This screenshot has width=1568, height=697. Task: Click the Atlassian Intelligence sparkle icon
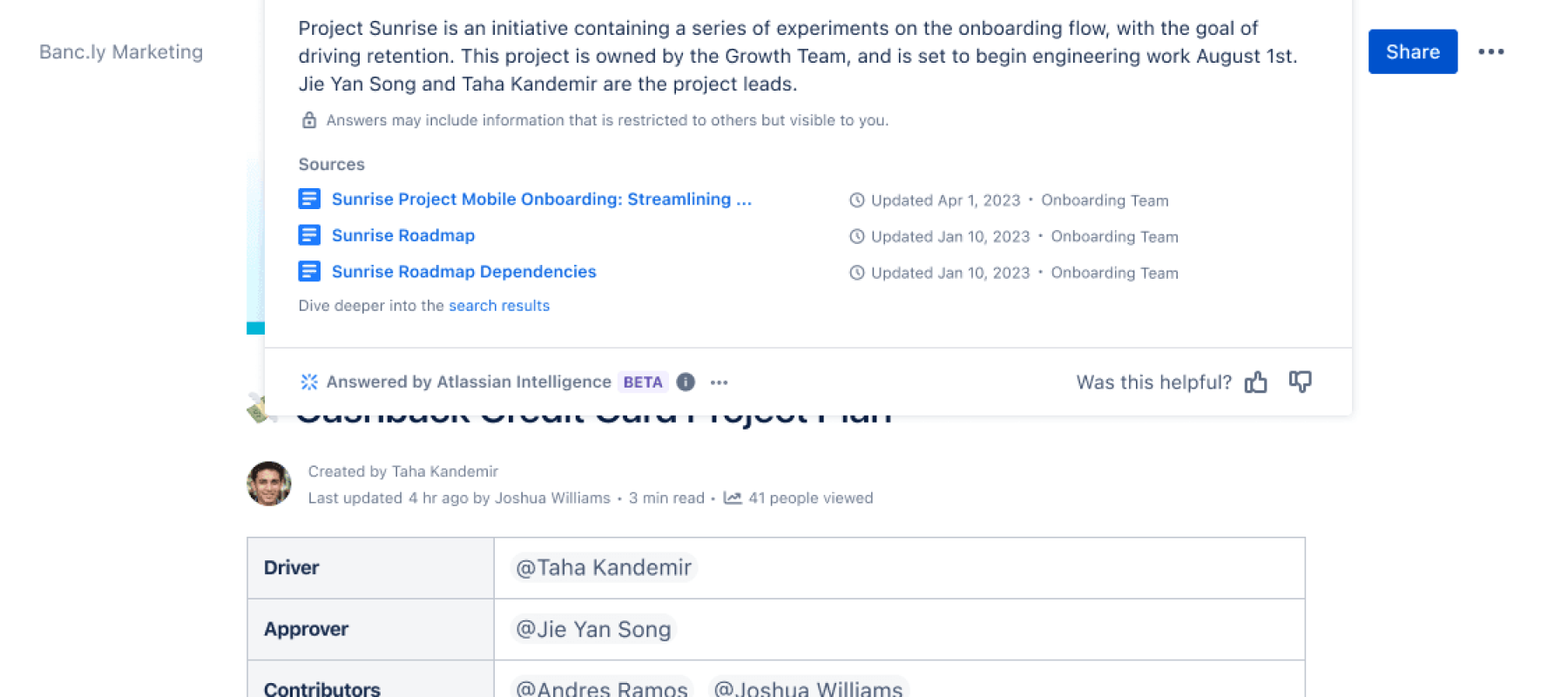309,382
